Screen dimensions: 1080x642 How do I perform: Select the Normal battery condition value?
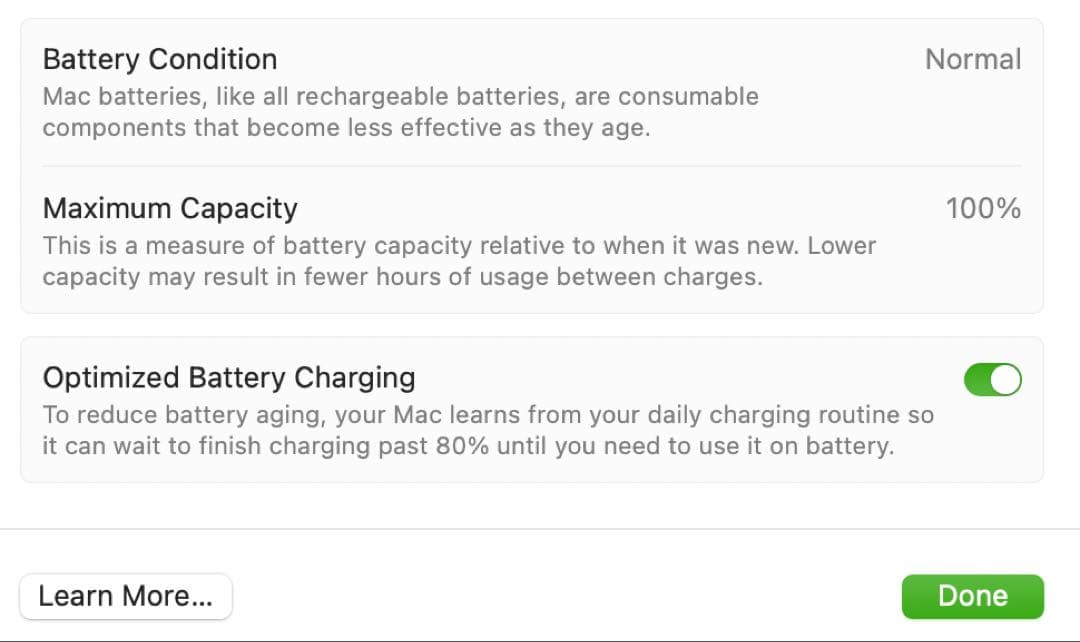click(x=973, y=60)
